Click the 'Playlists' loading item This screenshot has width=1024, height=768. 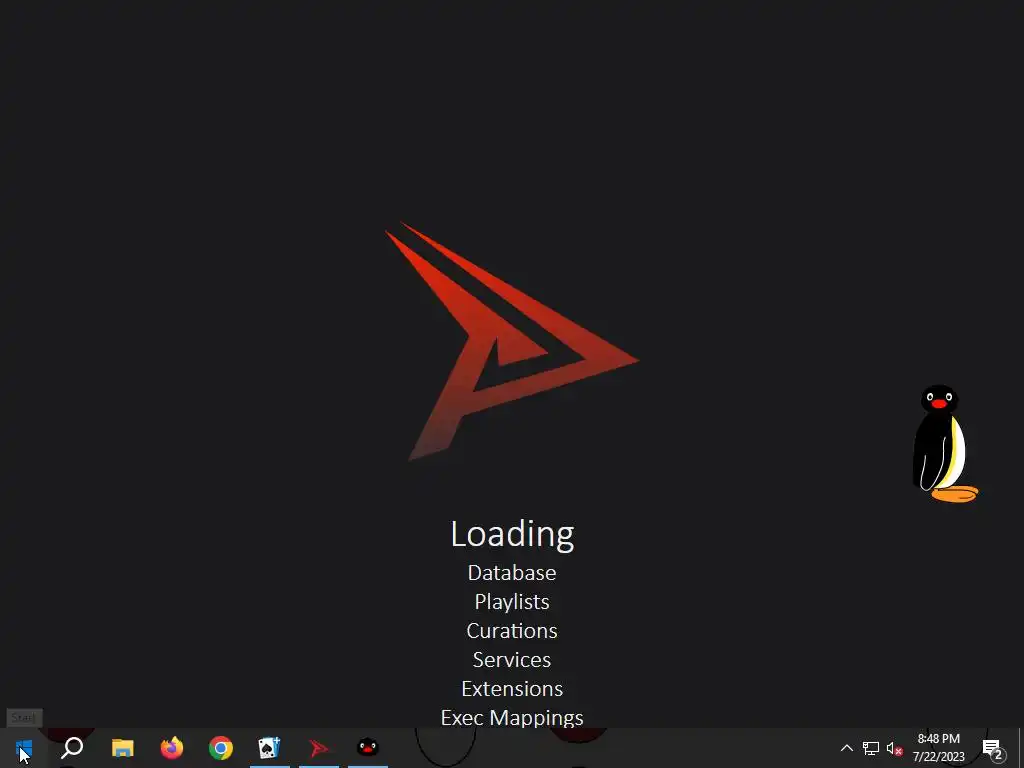[512, 602]
